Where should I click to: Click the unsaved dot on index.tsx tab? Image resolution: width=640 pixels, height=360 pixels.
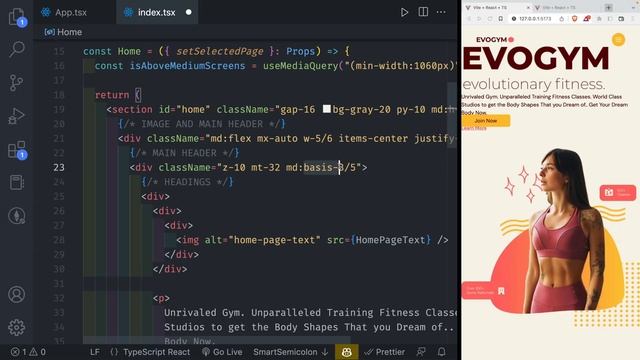pos(189,12)
